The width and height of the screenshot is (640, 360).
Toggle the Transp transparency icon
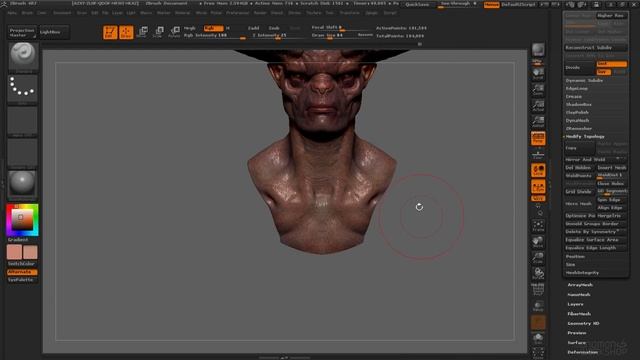tap(538, 306)
